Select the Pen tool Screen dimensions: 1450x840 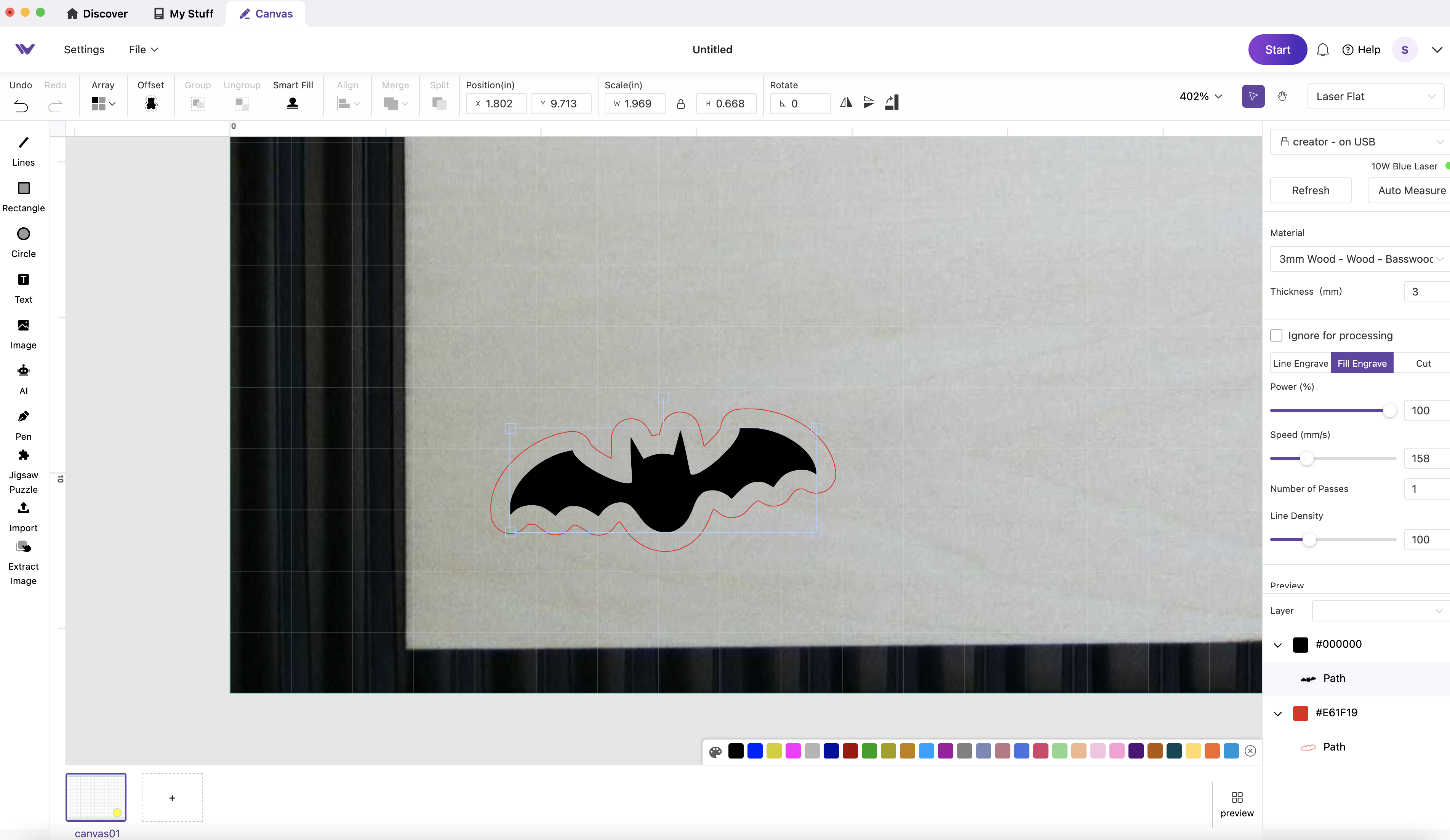(x=23, y=425)
